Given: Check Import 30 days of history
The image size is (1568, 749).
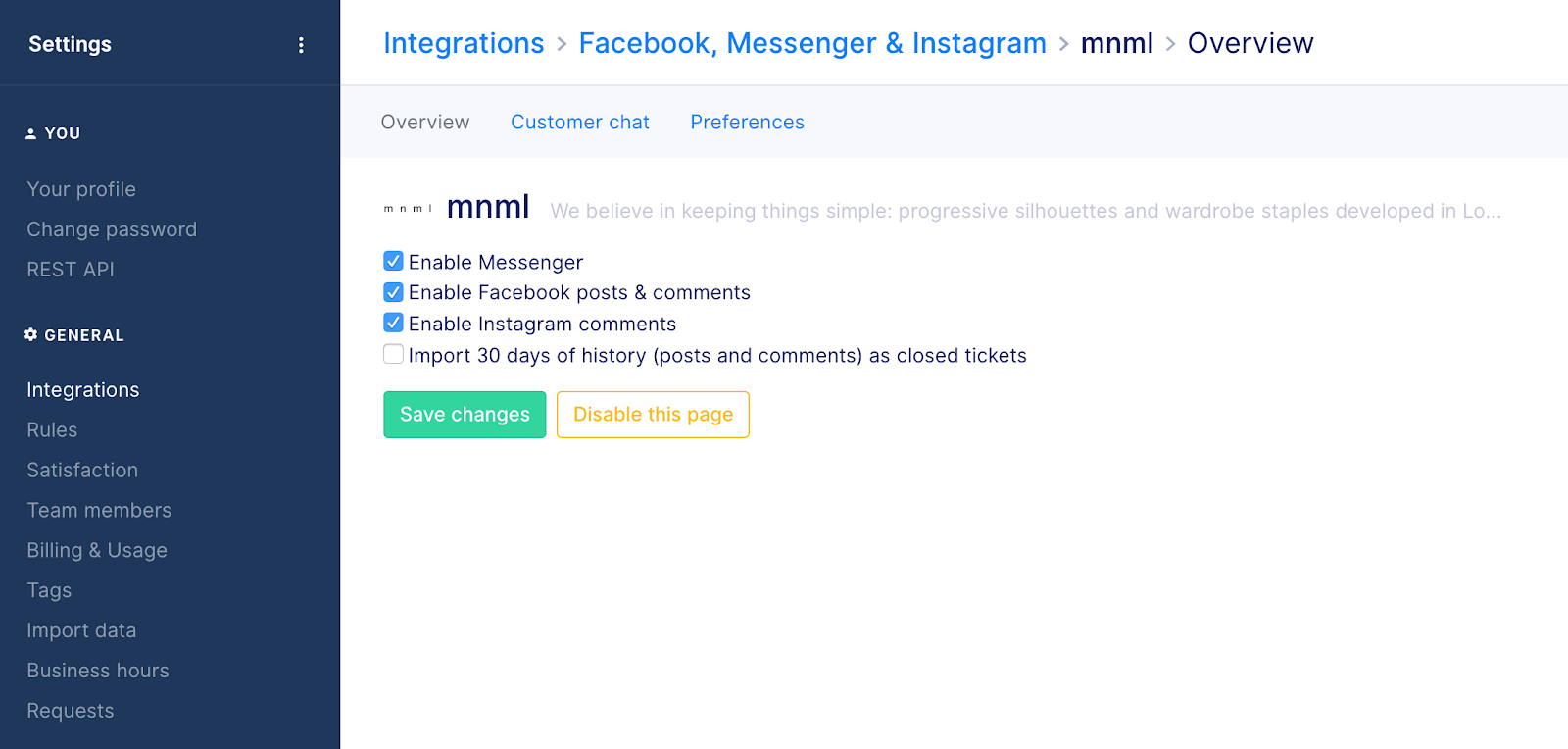Looking at the screenshot, I should click(393, 354).
